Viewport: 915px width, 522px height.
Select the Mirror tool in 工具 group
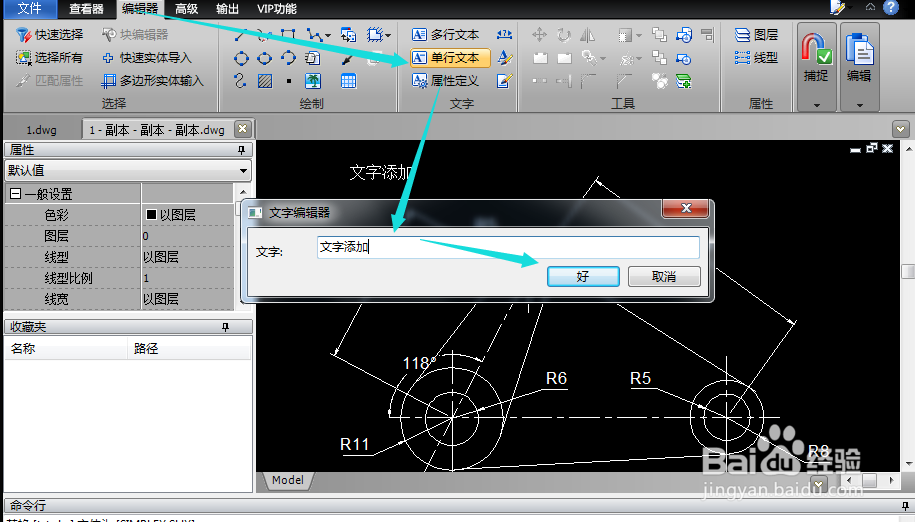pyautogui.click(x=588, y=35)
